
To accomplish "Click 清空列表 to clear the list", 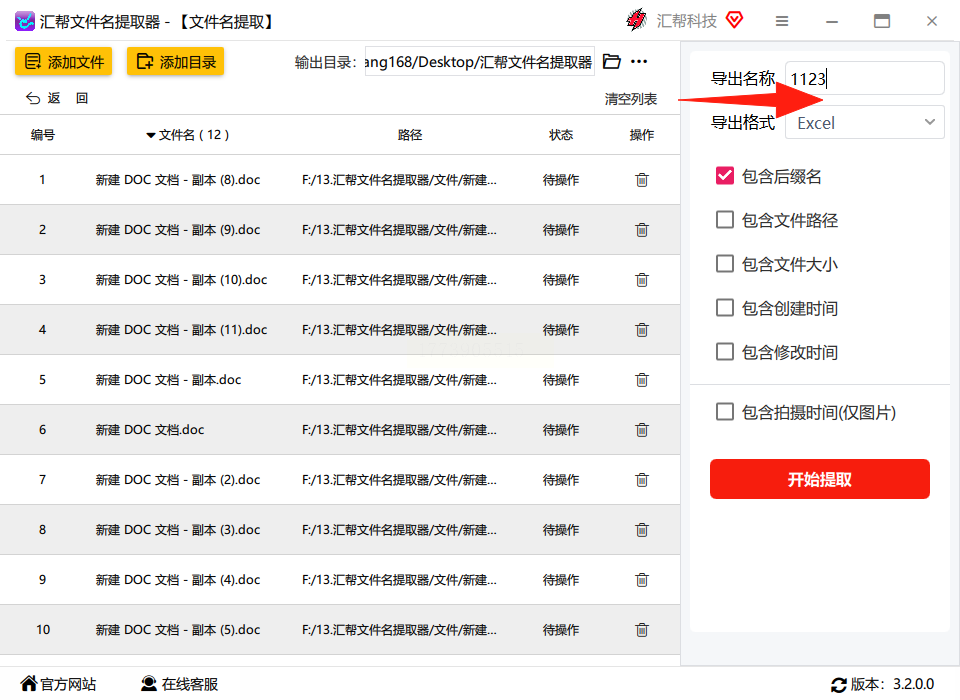I will coord(630,99).
